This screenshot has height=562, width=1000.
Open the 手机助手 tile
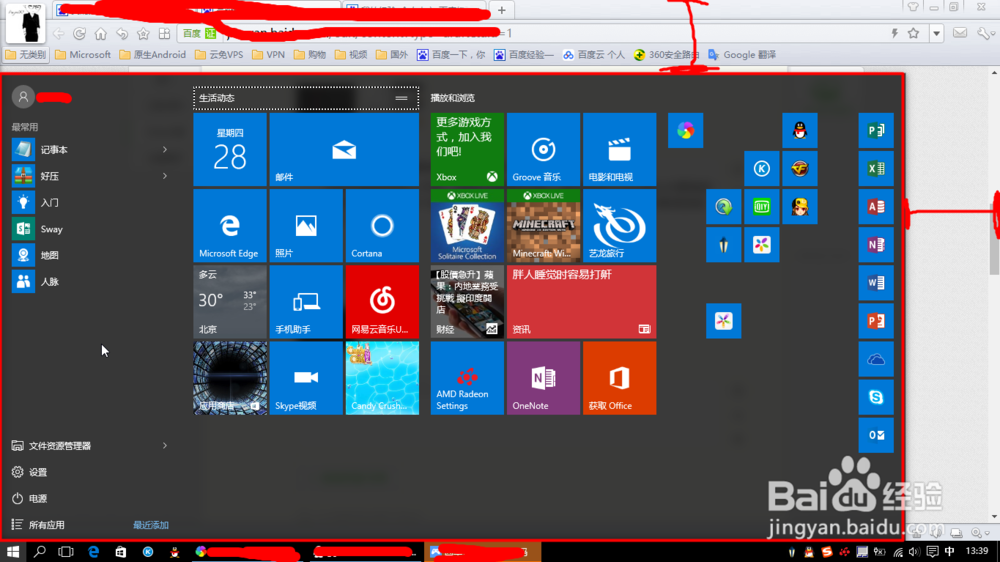[x=306, y=302]
